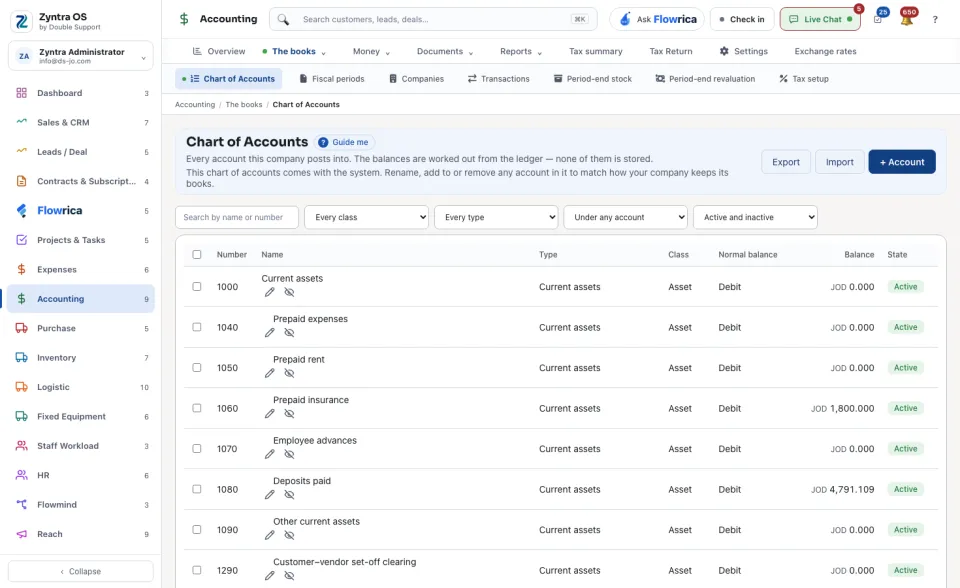Expand Zyntra Administrator account switcher
This screenshot has height=588, width=960.
coord(81,56)
